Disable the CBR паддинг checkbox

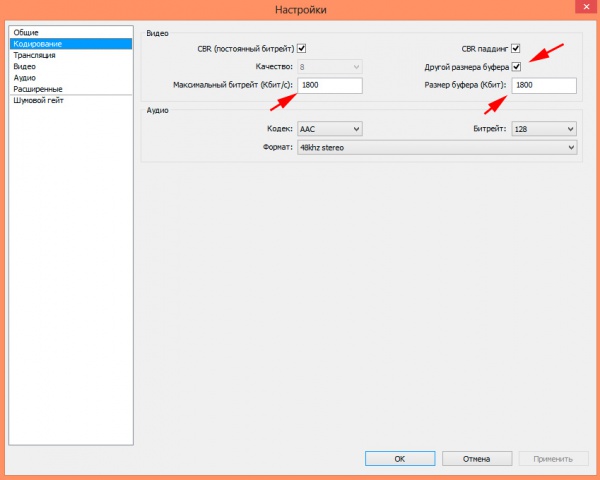tap(516, 48)
